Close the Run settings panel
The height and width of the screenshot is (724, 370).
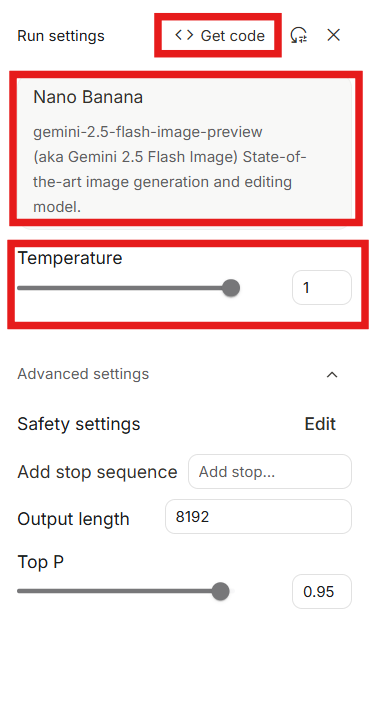pos(333,35)
